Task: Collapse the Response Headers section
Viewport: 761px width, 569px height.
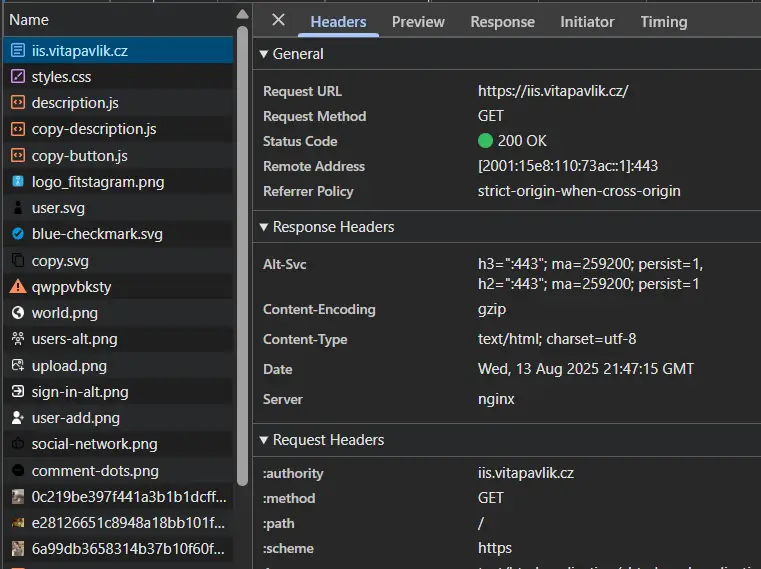Action: click(x=264, y=227)
